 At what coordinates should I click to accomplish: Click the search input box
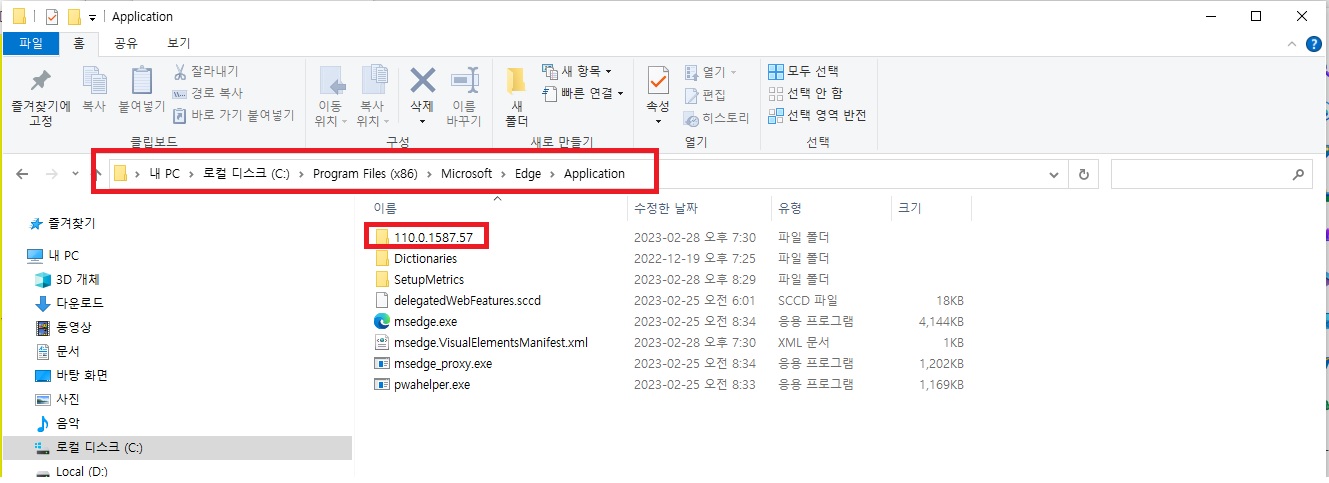click(x=1210, y=174)
